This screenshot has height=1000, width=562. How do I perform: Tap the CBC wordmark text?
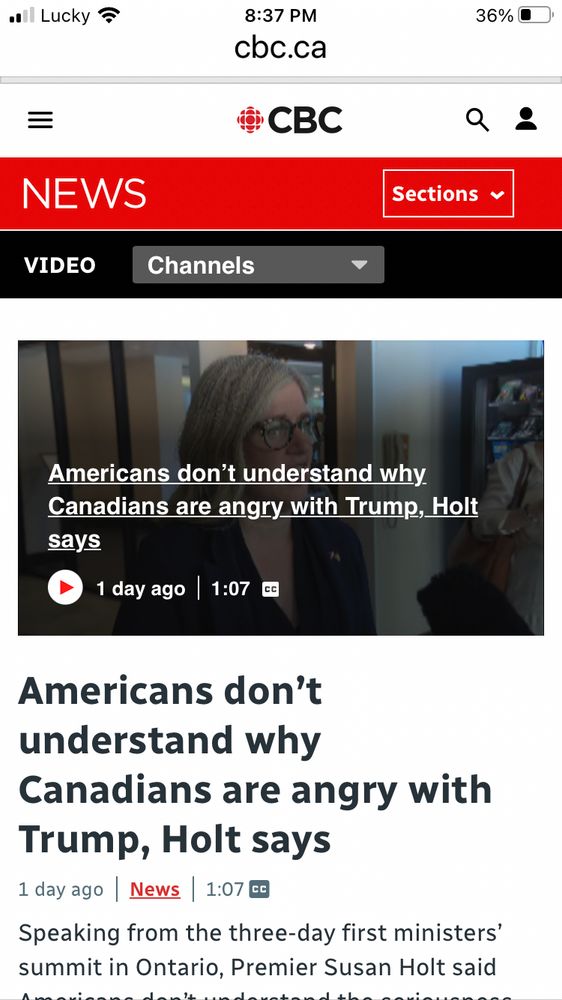click(x=305, y=120)
